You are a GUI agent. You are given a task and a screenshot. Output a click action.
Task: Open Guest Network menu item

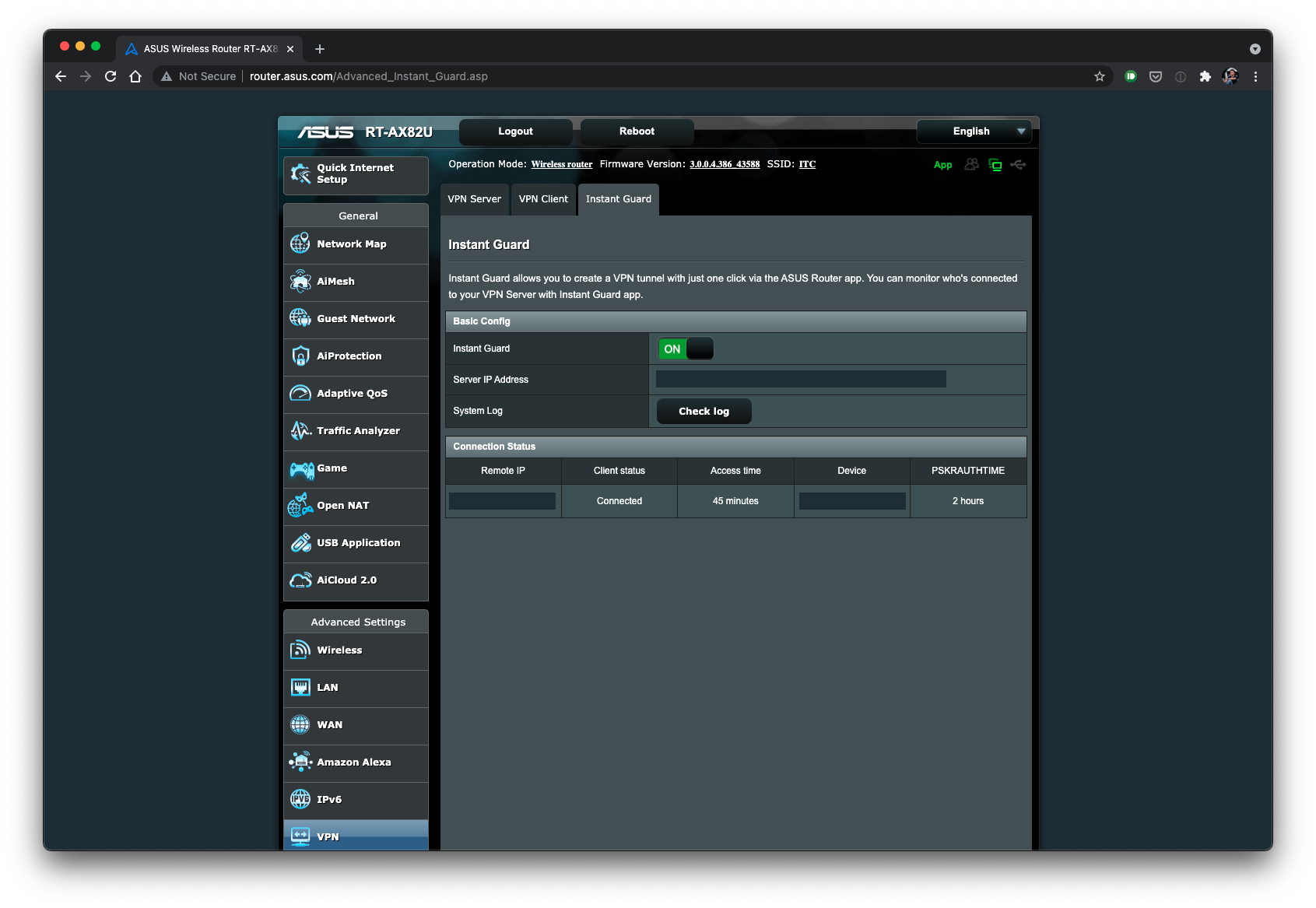point(356,319)
